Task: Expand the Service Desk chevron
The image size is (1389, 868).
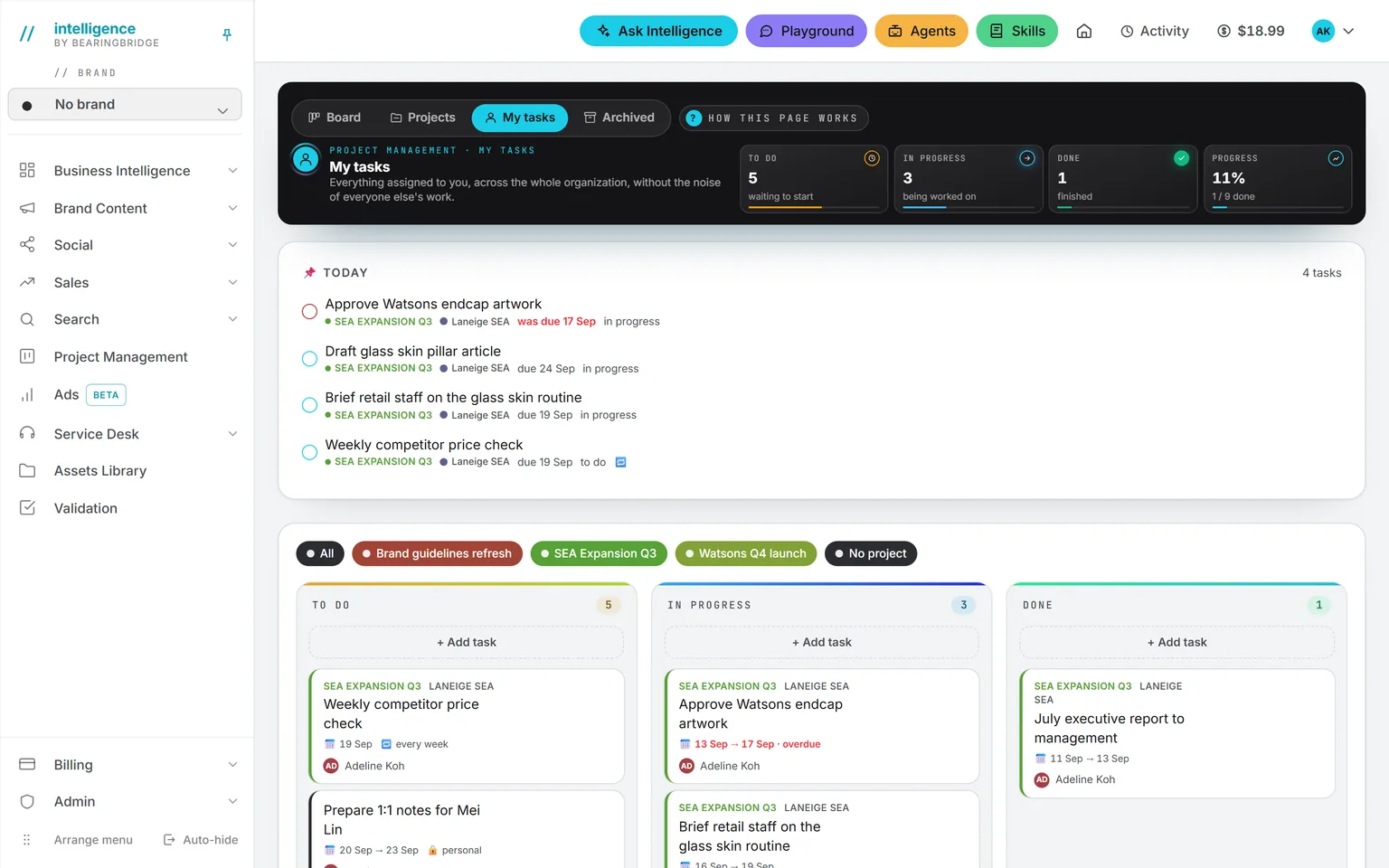Action: point(232,434)
